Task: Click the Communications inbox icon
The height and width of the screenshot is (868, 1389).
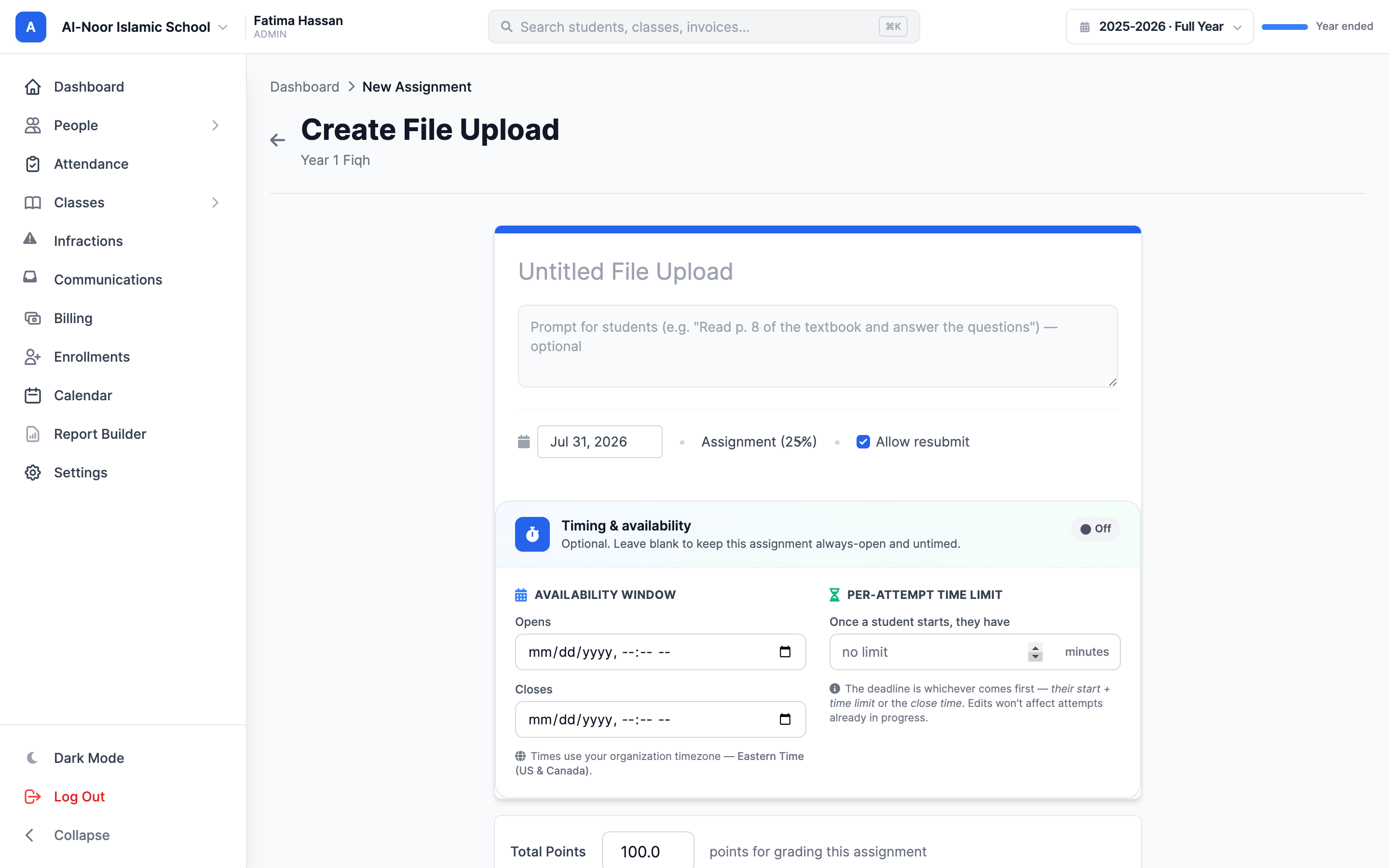Action: 30,277
